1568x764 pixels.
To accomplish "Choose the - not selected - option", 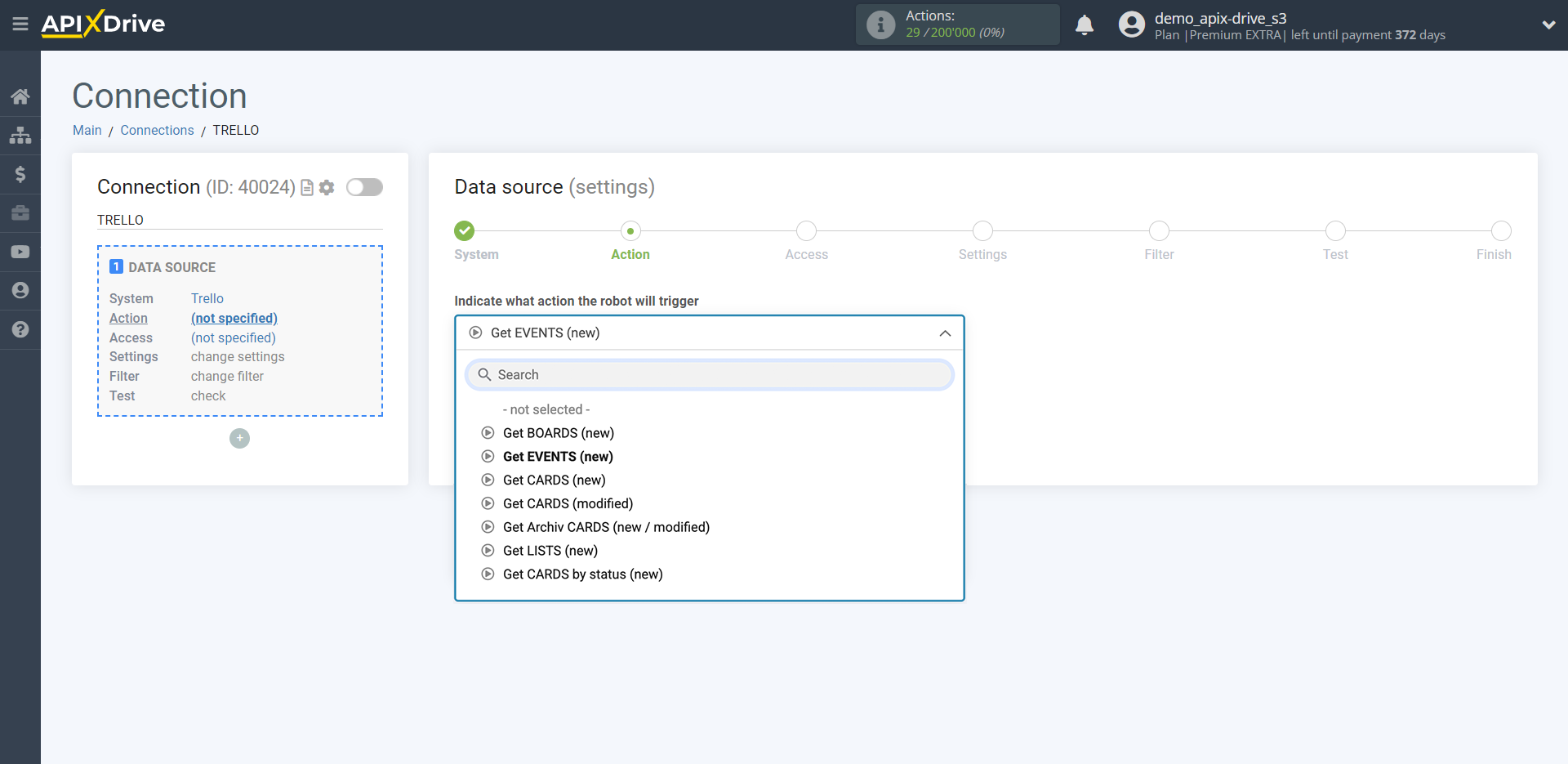I will 546,409.
